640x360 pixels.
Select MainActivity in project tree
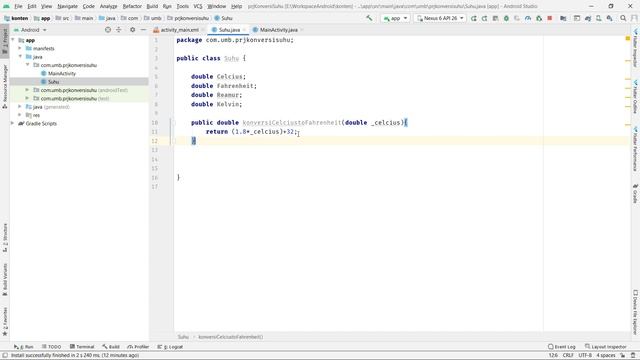(62, 73)
